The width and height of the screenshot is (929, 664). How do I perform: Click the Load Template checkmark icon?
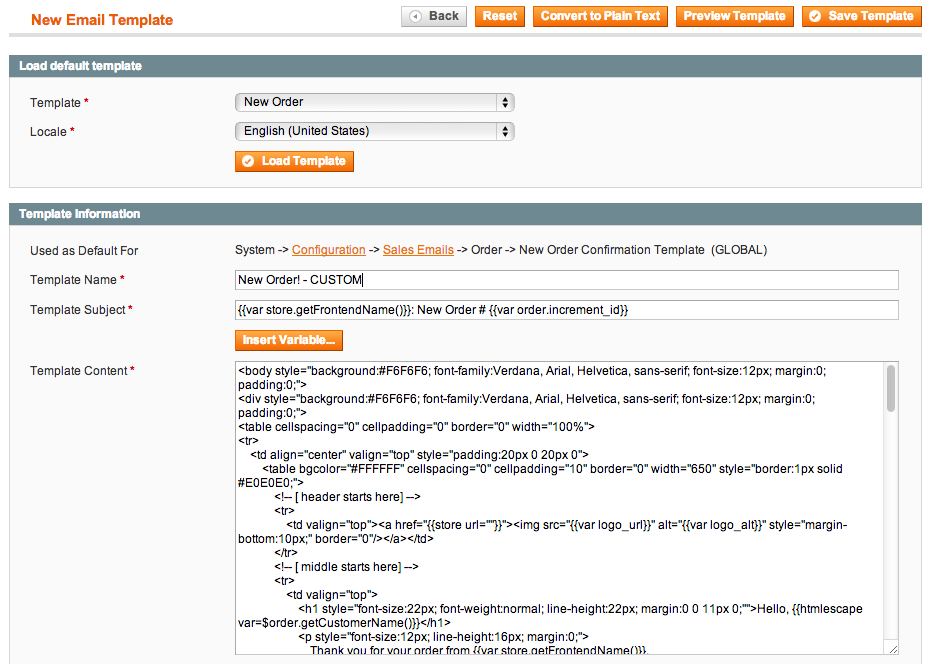click(248, 161)
